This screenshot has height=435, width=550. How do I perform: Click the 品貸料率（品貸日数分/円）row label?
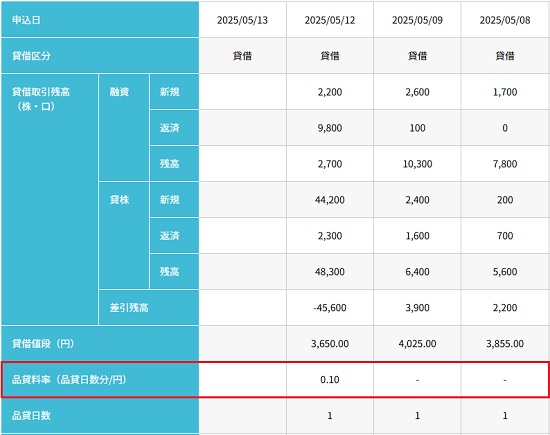click(x=100, y=380)
